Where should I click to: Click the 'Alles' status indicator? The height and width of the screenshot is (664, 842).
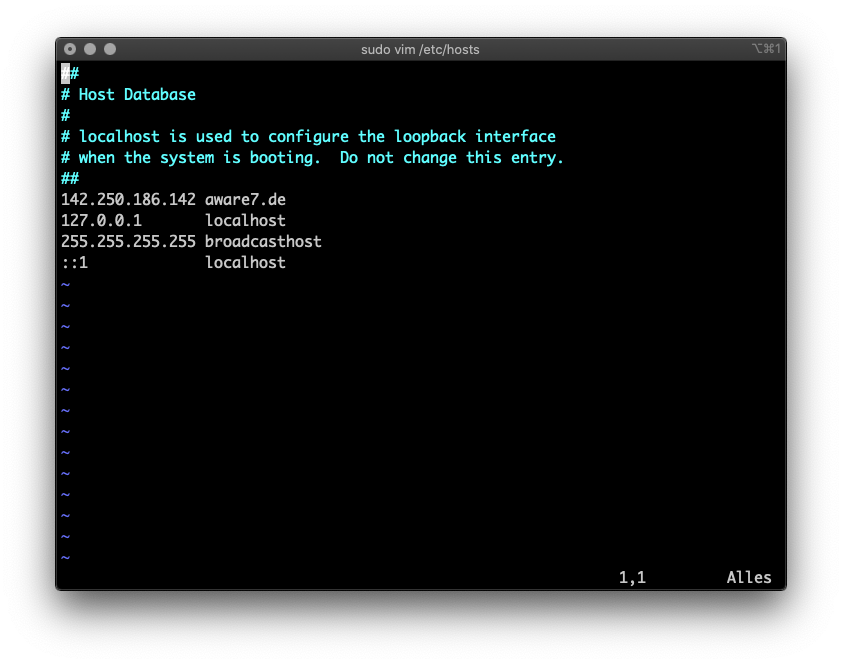click(748, 577)
